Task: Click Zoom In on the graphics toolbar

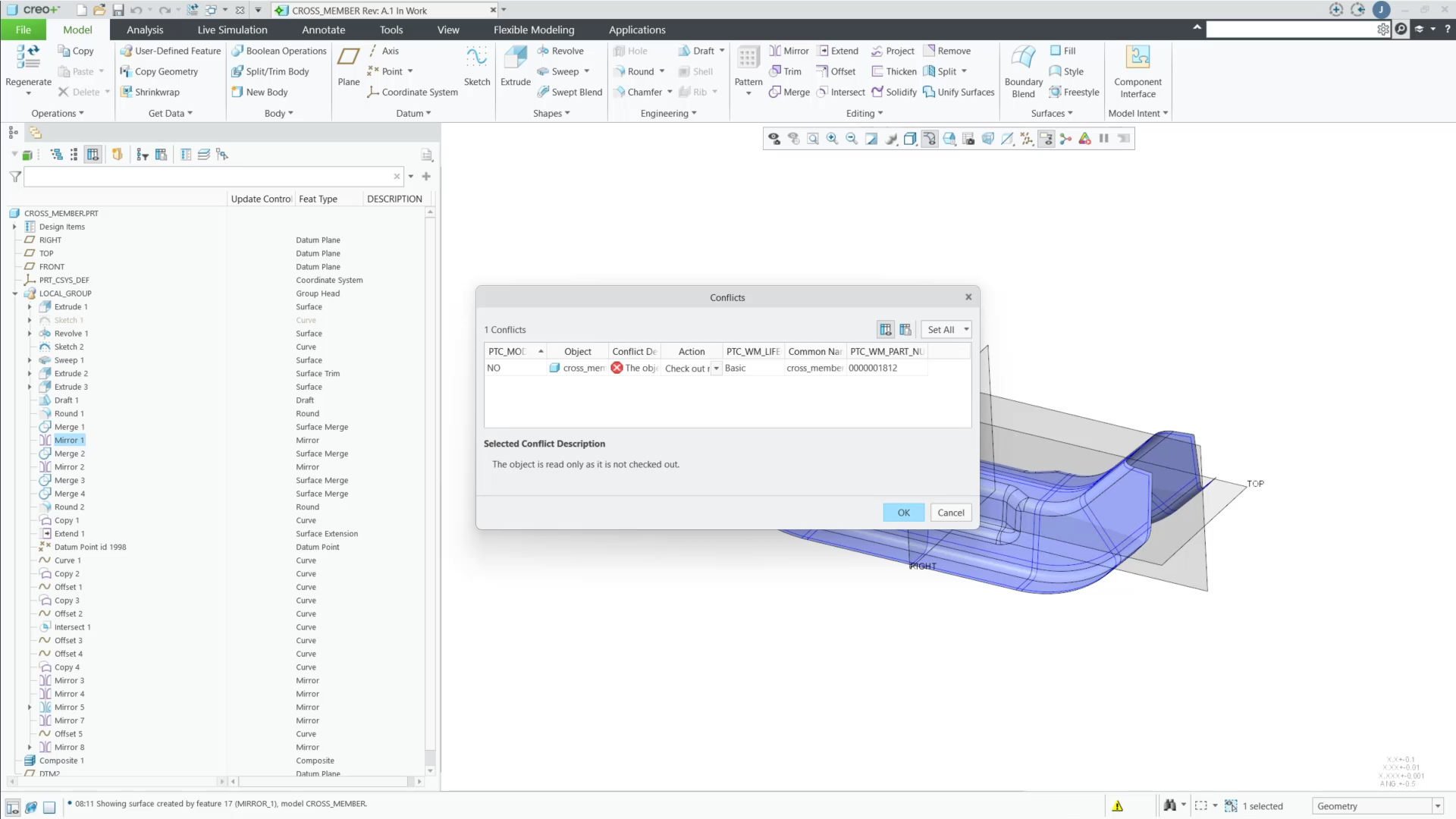Action: coord(832,139)
